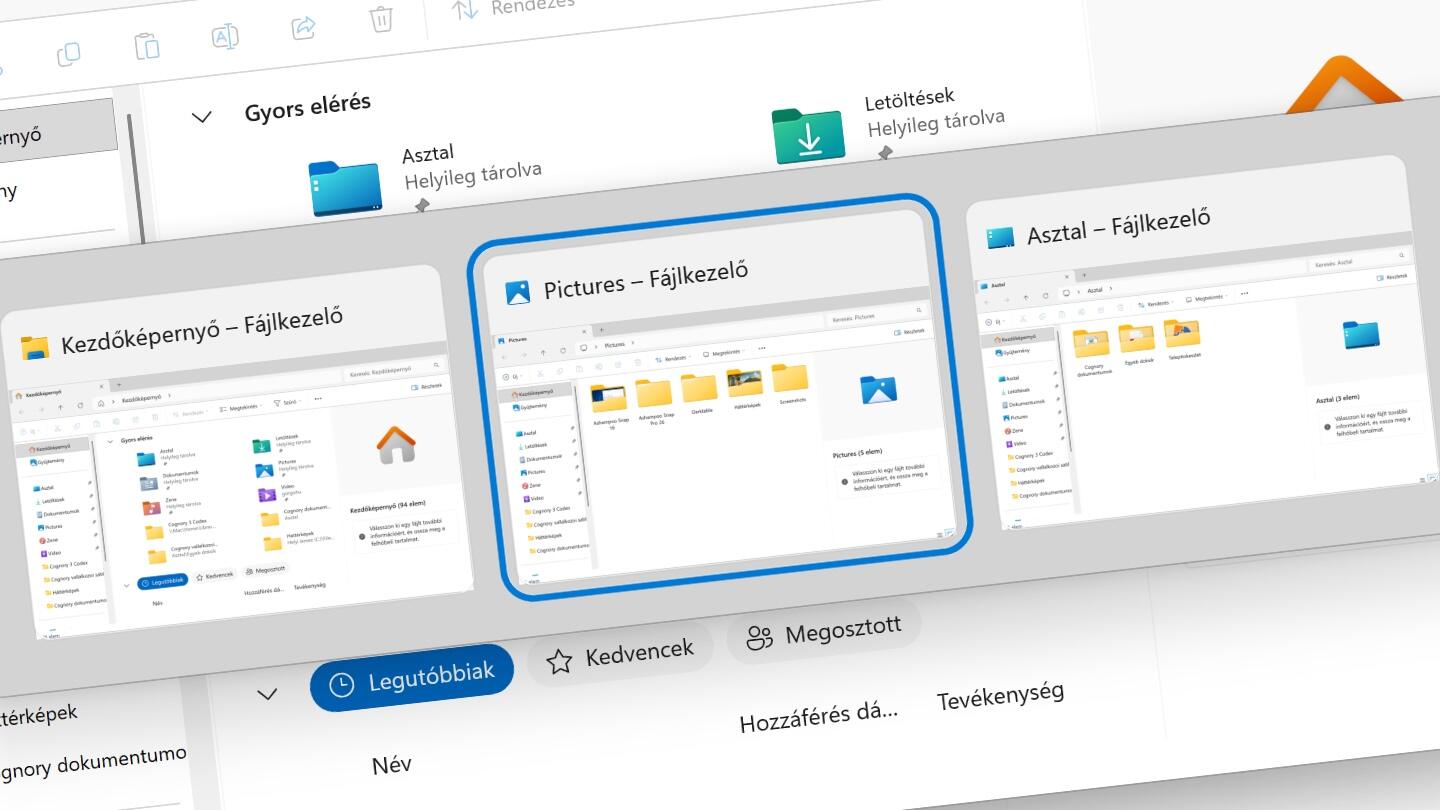Click the Share arrow icon in the toolbar
The height and width of the screenshot is (810, 1440).
point(304,27)
